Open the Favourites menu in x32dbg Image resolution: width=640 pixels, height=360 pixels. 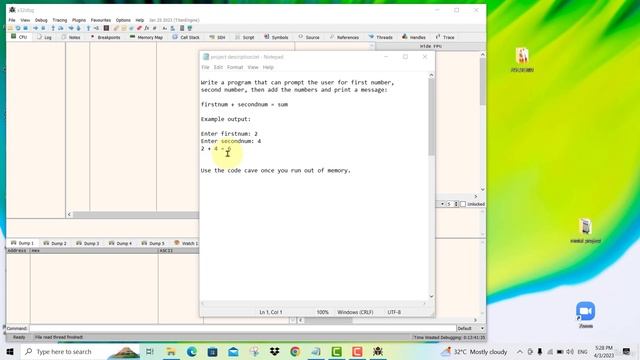pos(100,20)
